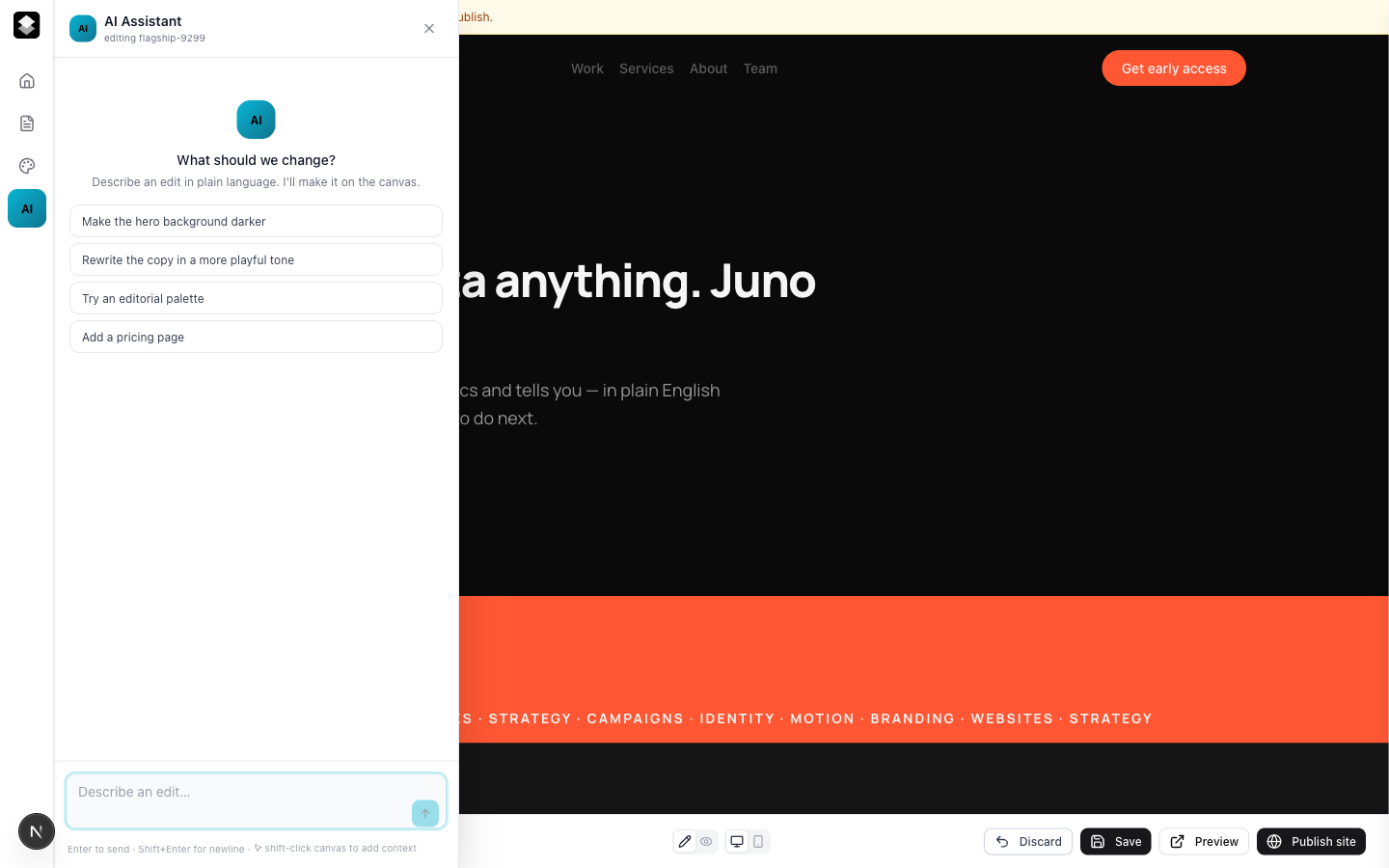The width and height of the screenshot is (1389, 868).
Task: Open About nav link on canvas
Action: (x=708, y=68)
